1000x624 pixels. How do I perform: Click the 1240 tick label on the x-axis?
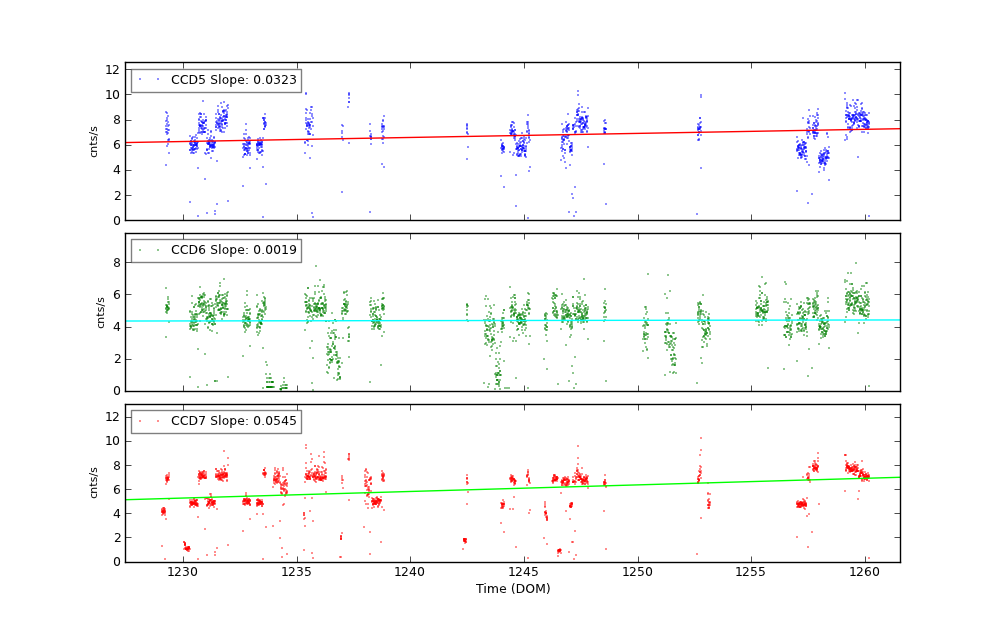click(x=410, y=572)
